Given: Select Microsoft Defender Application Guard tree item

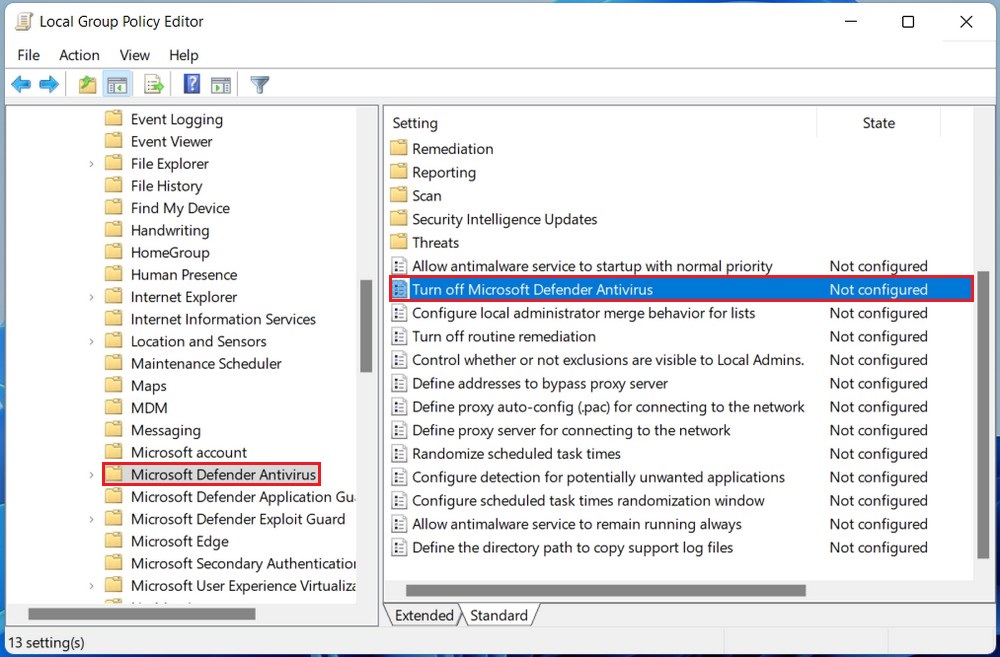Looking at the screenshot, I should 242,497.
